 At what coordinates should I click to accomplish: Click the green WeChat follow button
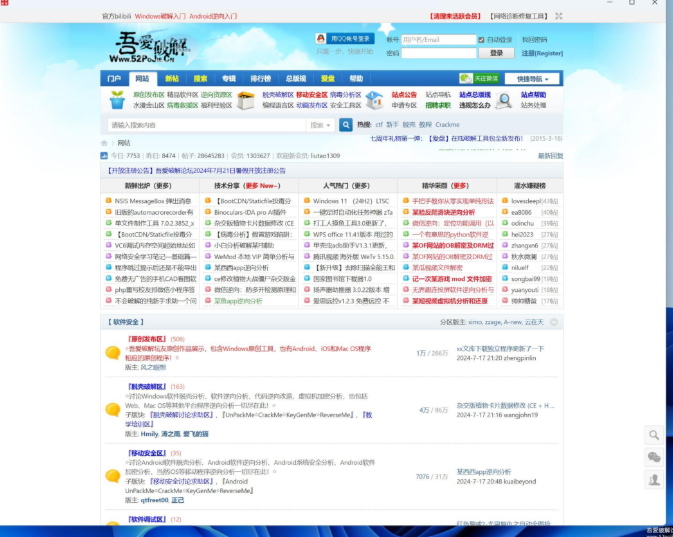pyautogui.click(x=479, y=79)
